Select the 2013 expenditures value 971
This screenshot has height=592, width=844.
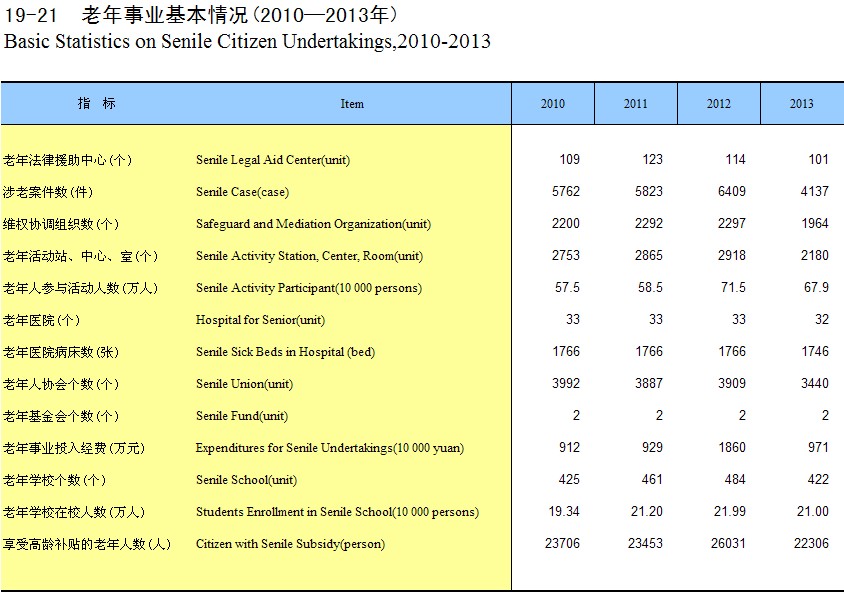[817, 447]
